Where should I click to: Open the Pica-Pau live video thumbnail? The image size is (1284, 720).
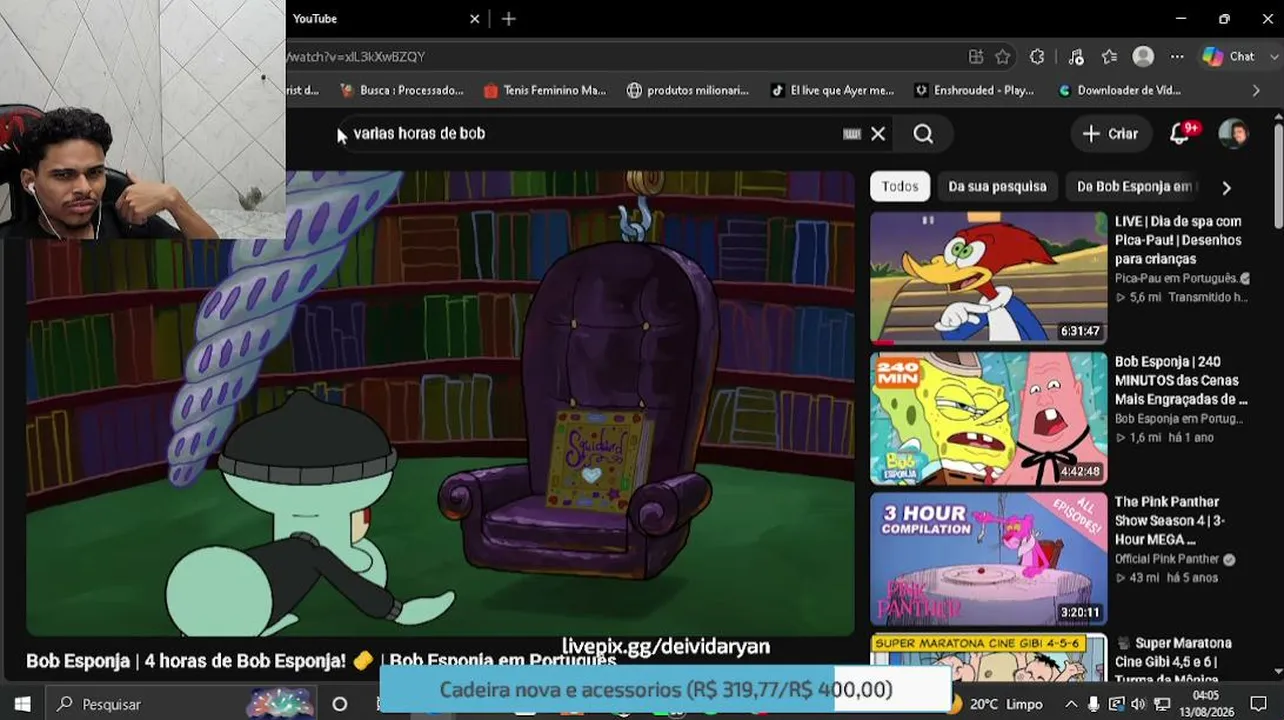(x=989, y=278)
